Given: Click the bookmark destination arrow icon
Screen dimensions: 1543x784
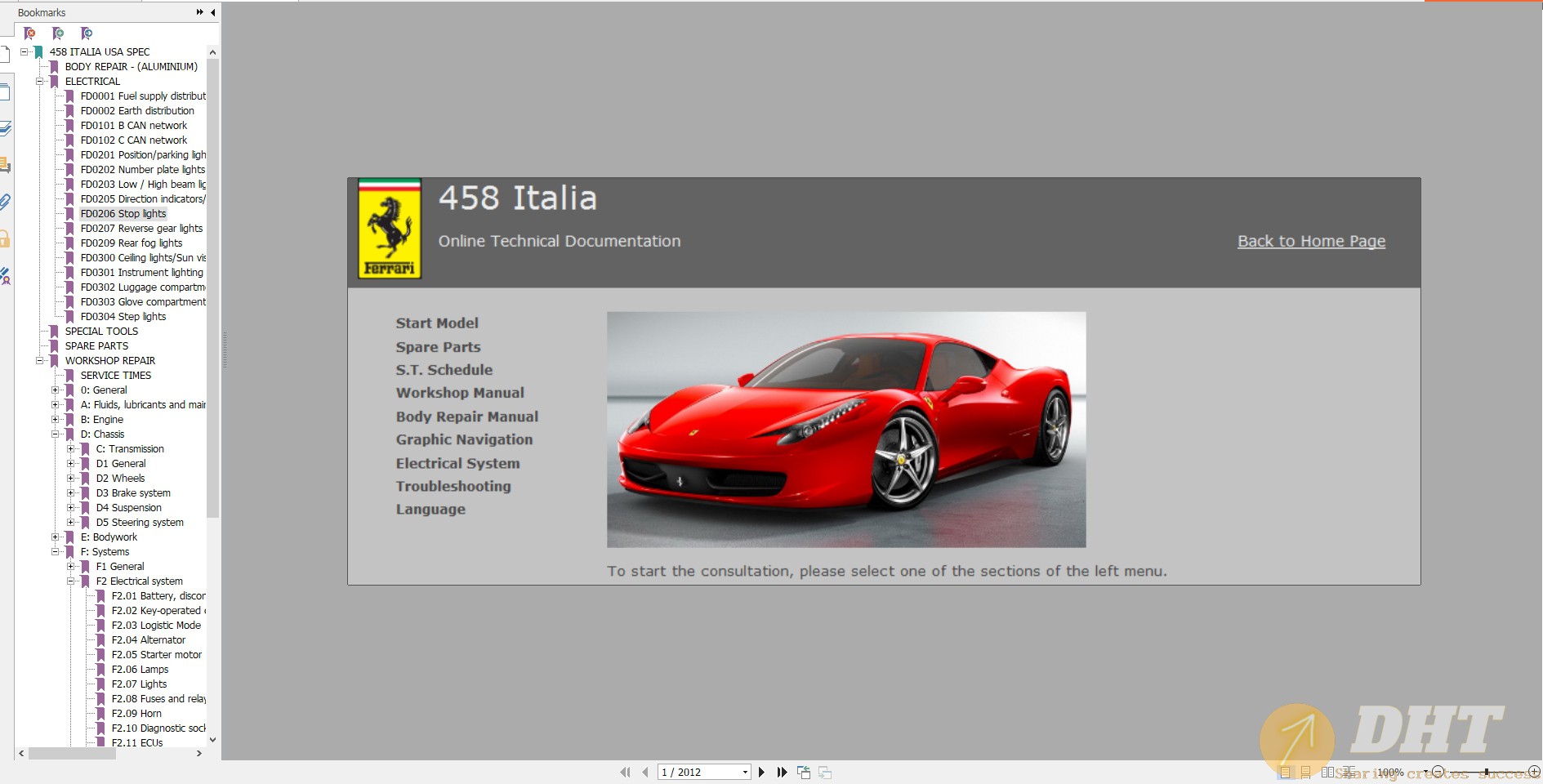Looking at the screenshot, I should 87,33.
